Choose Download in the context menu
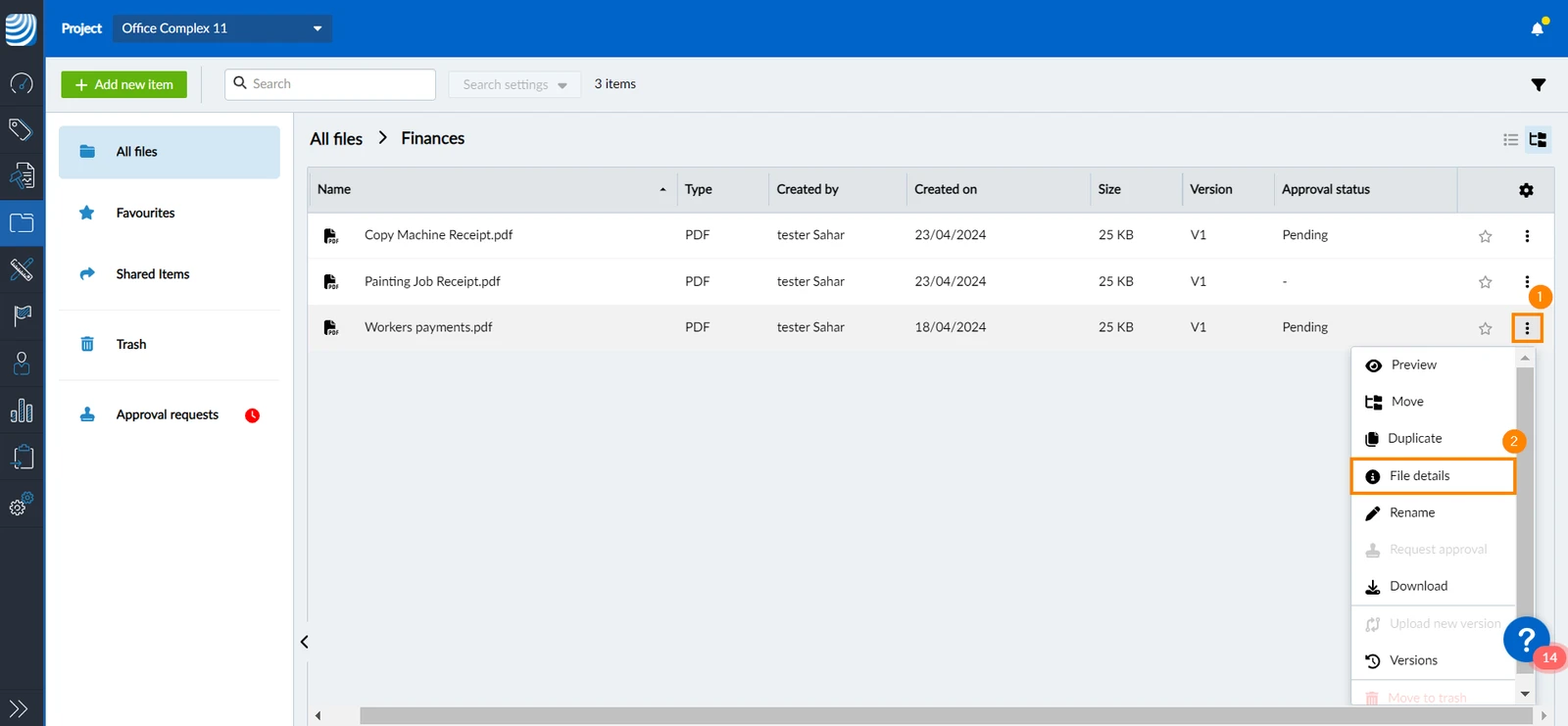 (1433, 586)
